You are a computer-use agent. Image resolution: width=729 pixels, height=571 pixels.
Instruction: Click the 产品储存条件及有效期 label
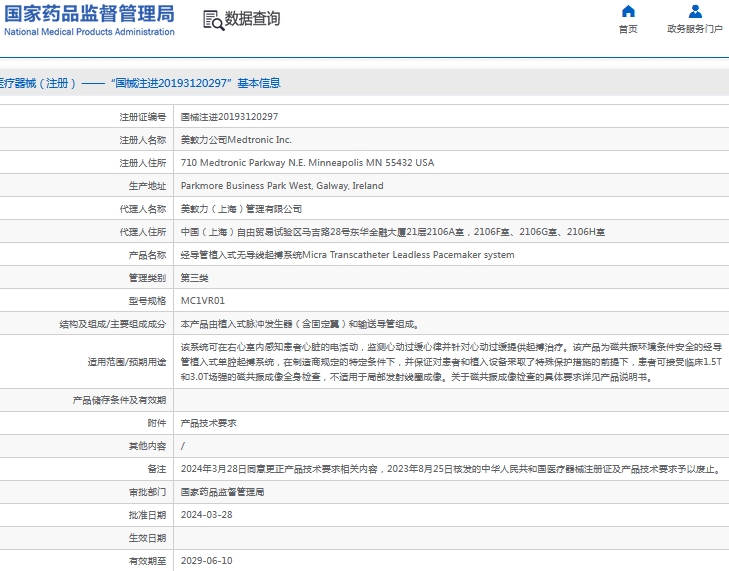coord(119,400)
